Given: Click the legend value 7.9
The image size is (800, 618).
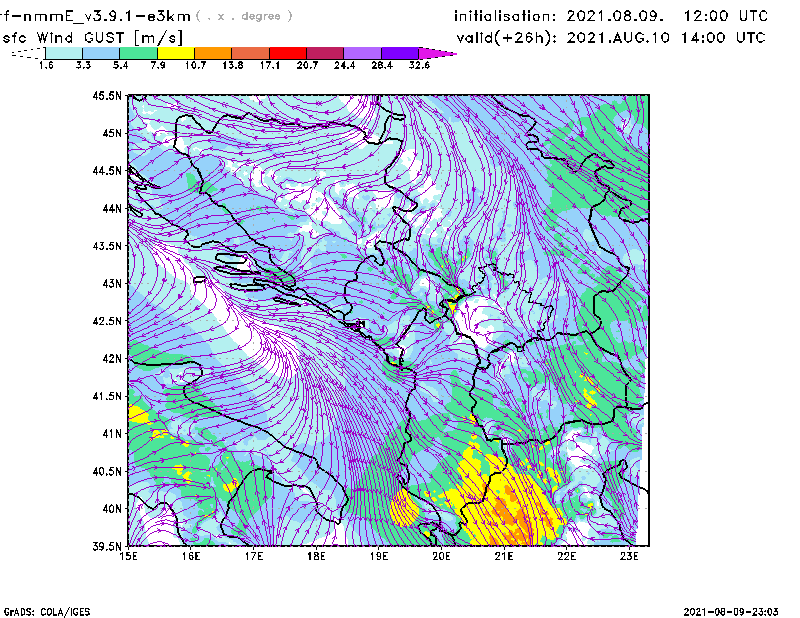Looking at the screenshot, I should [158, 65].
